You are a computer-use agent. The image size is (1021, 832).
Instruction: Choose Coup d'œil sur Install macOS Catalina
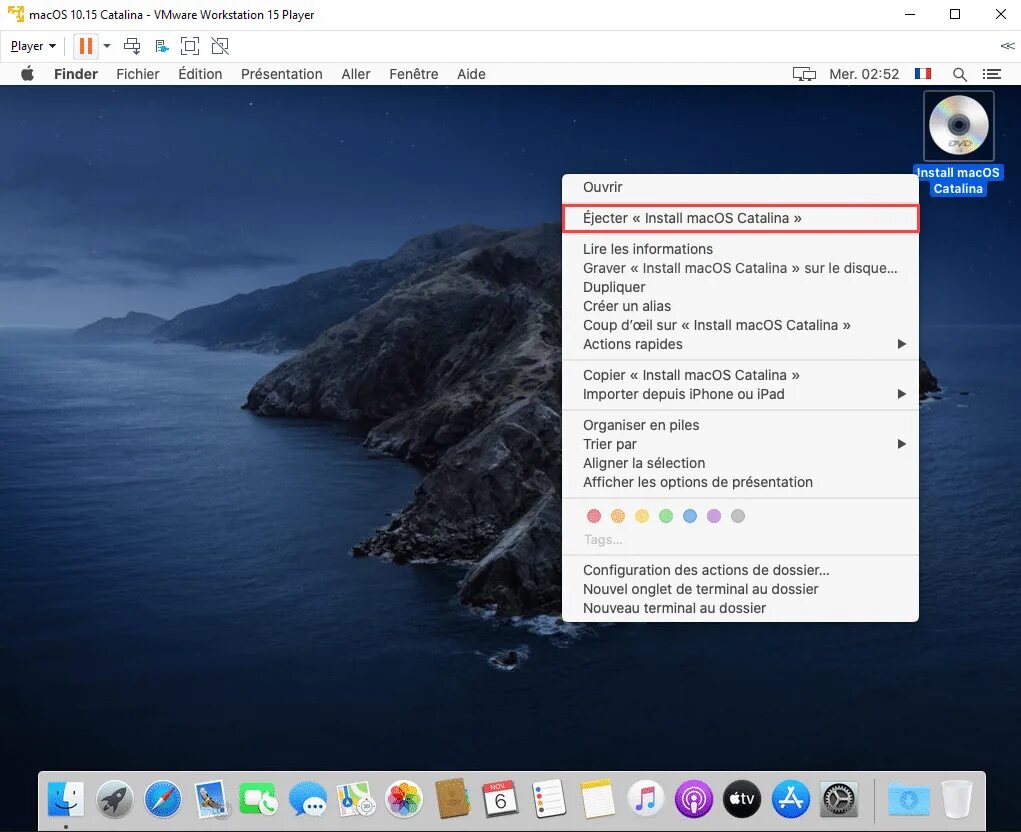click(x=740, y=325)
